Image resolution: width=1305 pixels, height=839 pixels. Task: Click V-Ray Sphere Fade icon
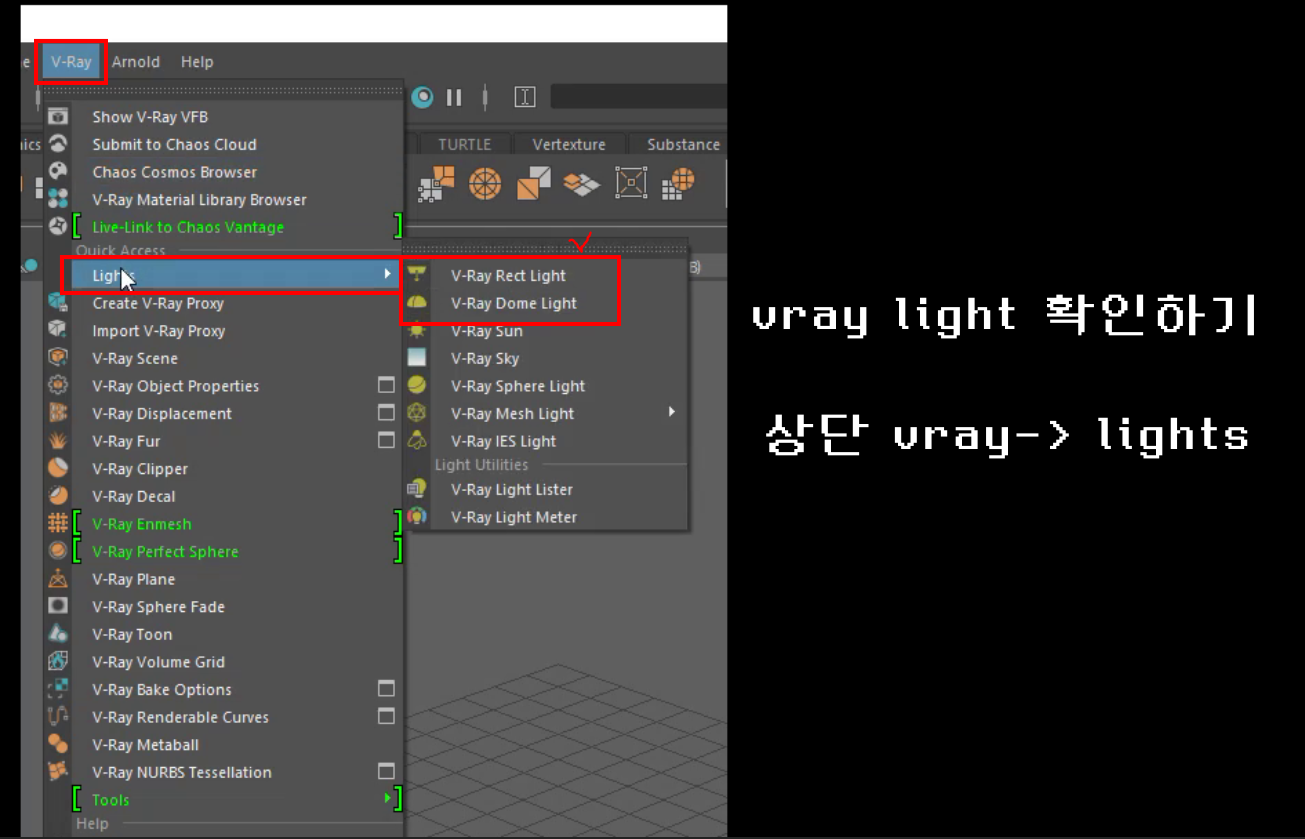click(x=58, y=606)
